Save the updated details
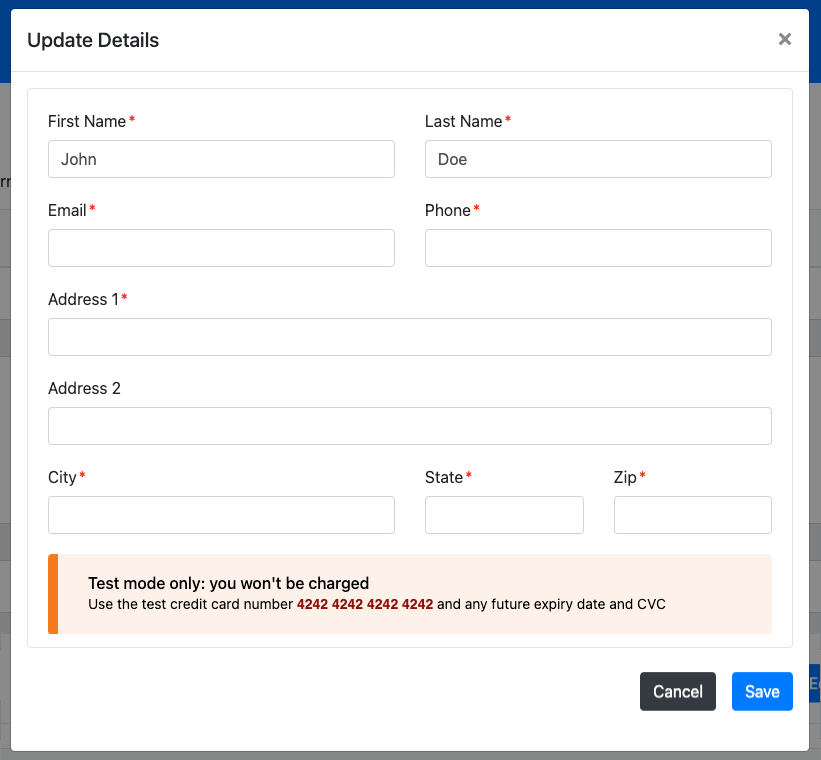 pos(761,691)
